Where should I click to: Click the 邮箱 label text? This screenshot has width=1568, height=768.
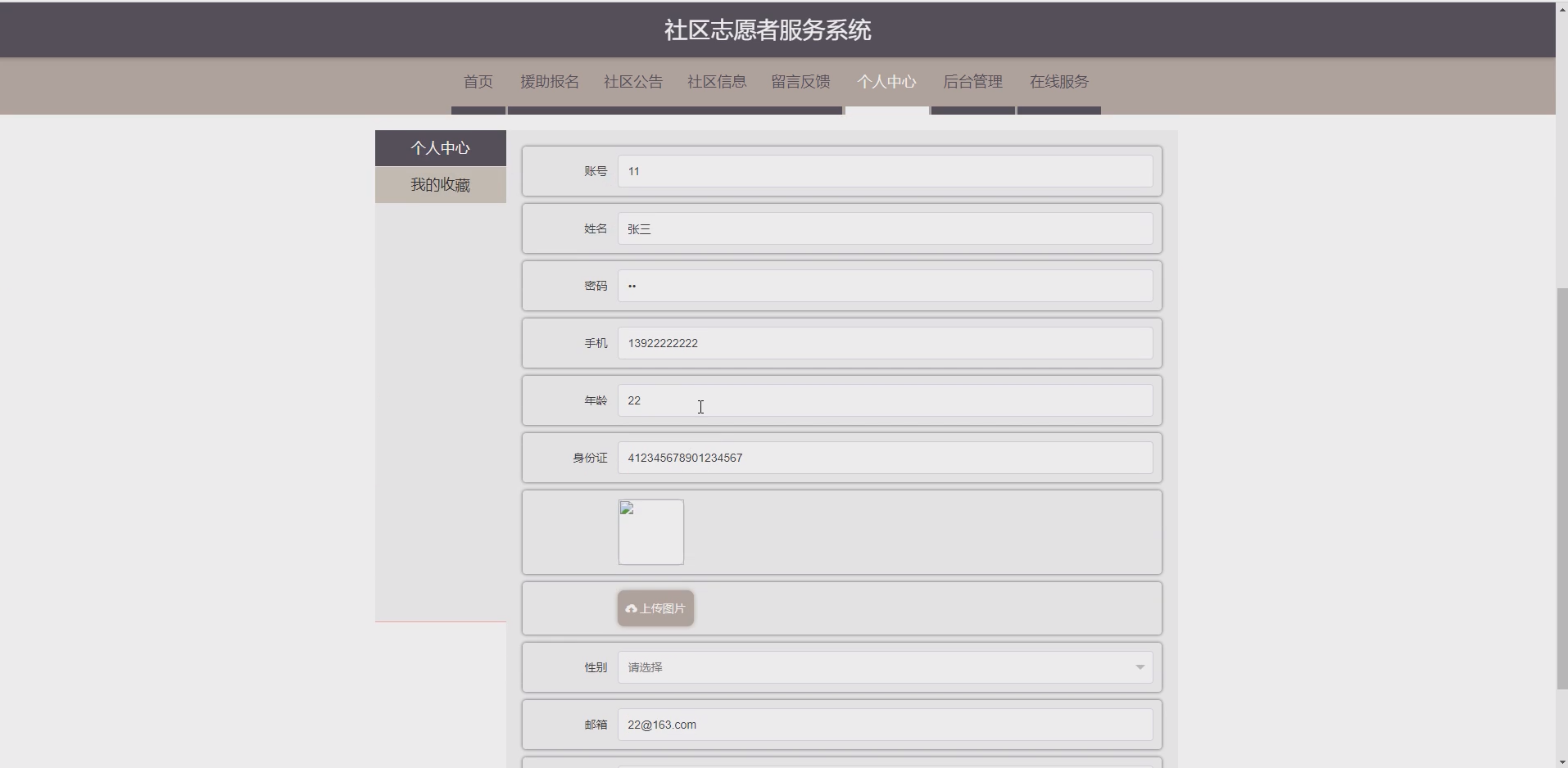[x=596, y=725]
